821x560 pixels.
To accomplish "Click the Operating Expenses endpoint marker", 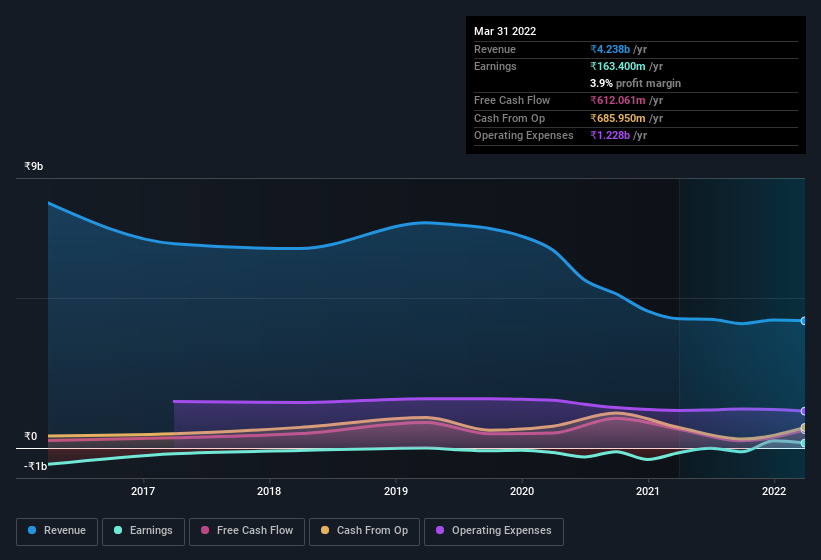I will click(804, 411).
